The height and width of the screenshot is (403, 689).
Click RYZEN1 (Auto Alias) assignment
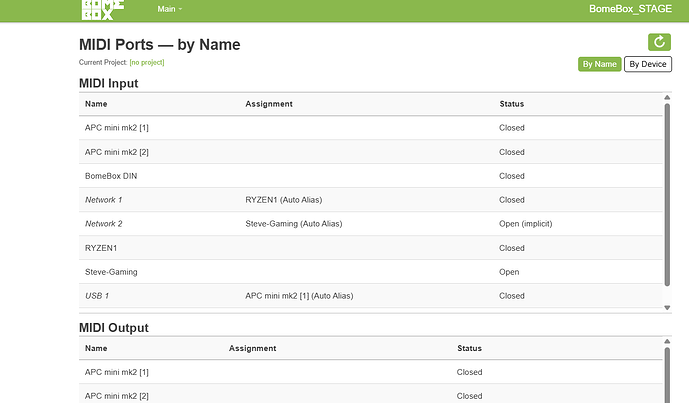(283, 200)
